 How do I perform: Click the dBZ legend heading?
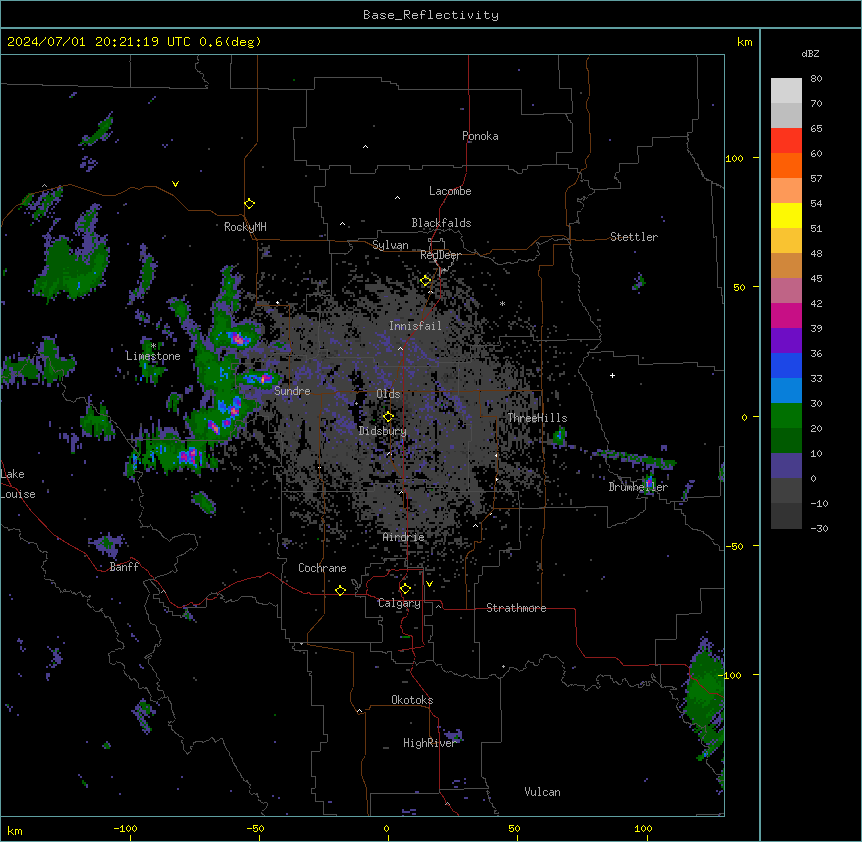810,53
